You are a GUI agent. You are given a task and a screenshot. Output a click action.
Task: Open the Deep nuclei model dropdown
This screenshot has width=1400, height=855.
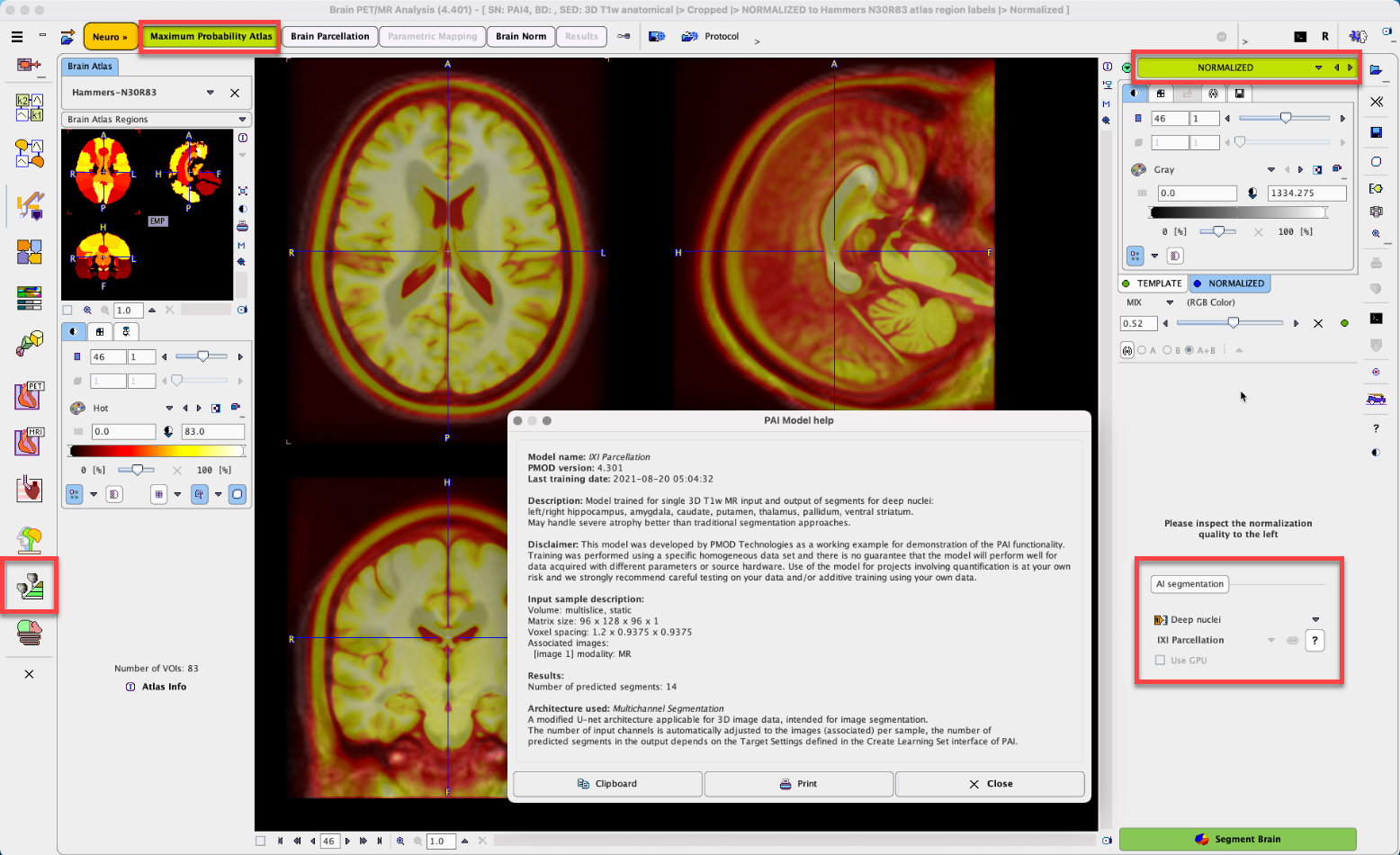(x=1315, y=620)
